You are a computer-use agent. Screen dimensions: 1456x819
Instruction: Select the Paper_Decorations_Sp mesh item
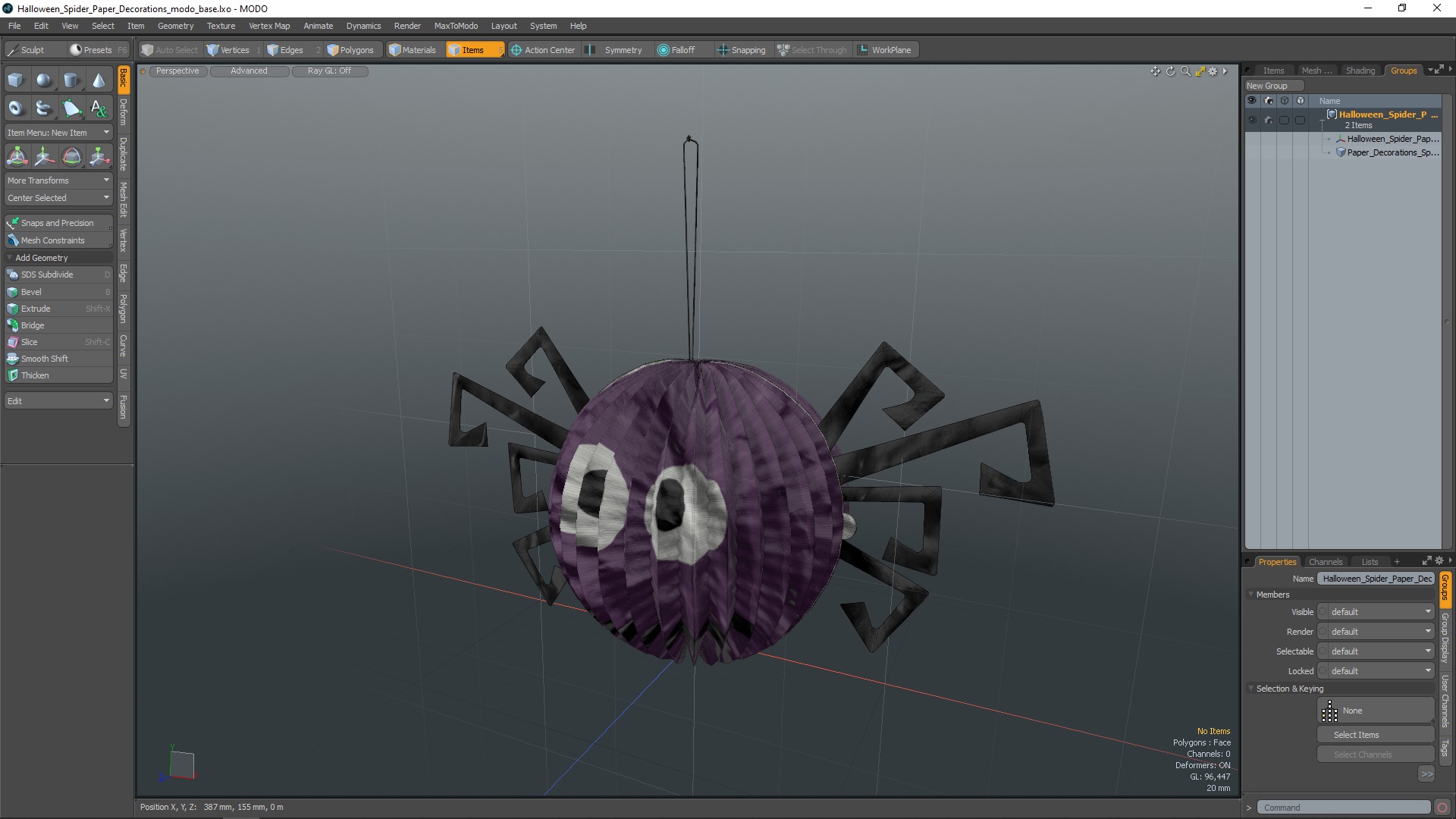[x=1392, y=152]
